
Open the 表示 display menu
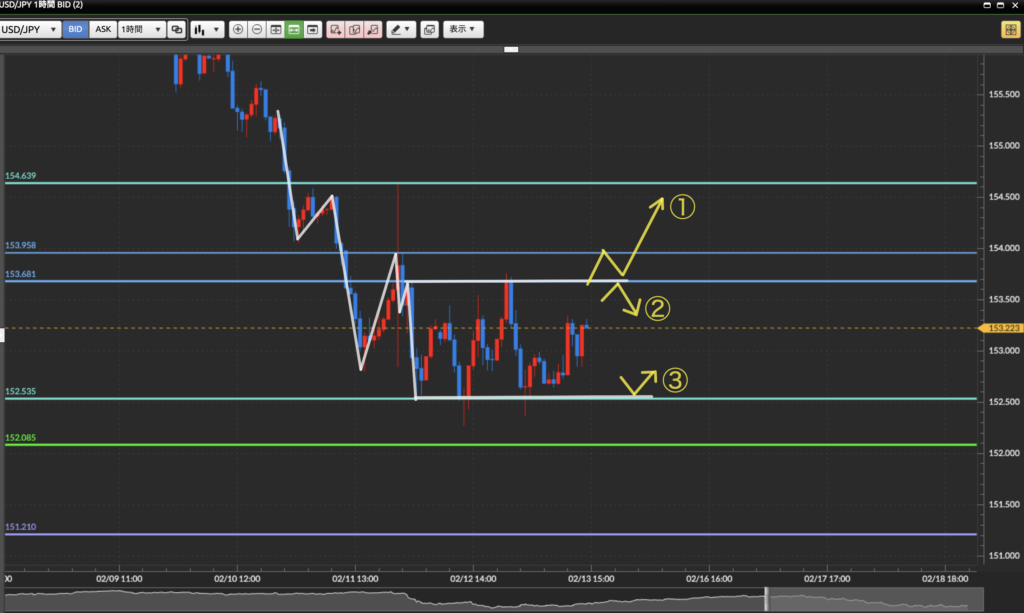coord(463,30)
